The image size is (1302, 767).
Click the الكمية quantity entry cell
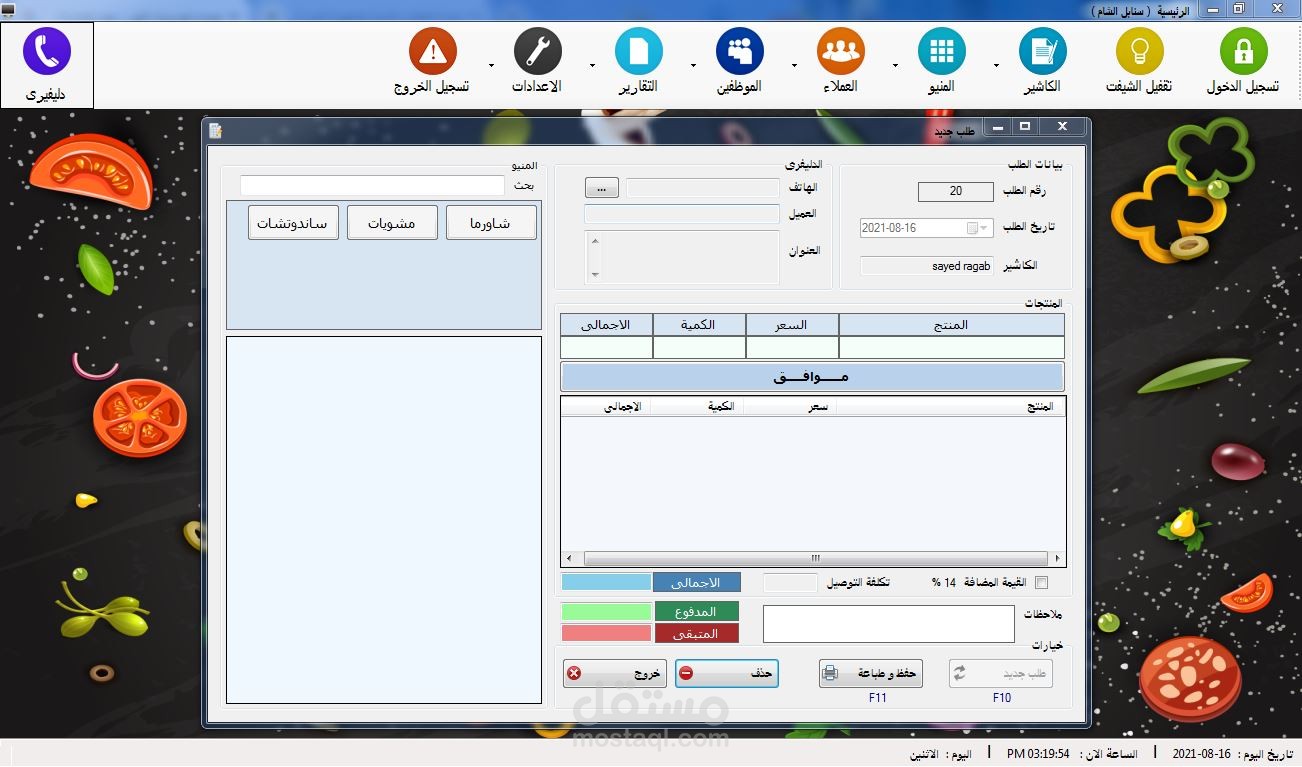[699, 347]
